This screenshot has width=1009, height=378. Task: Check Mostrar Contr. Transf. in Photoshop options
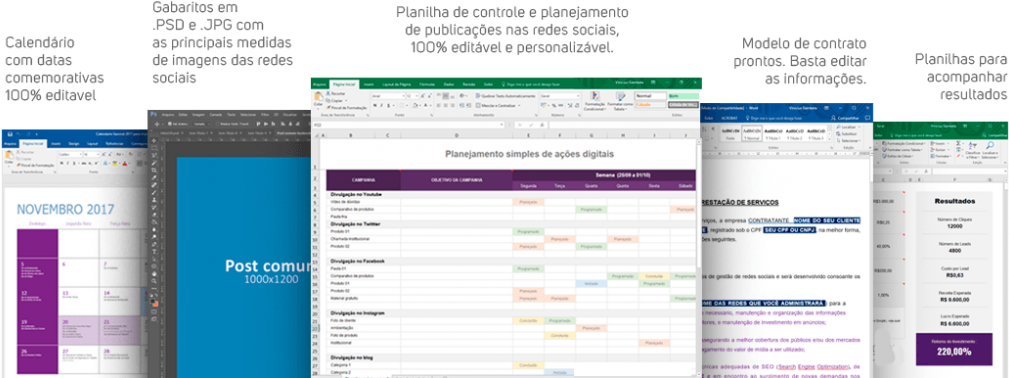[x=217, y=124]
